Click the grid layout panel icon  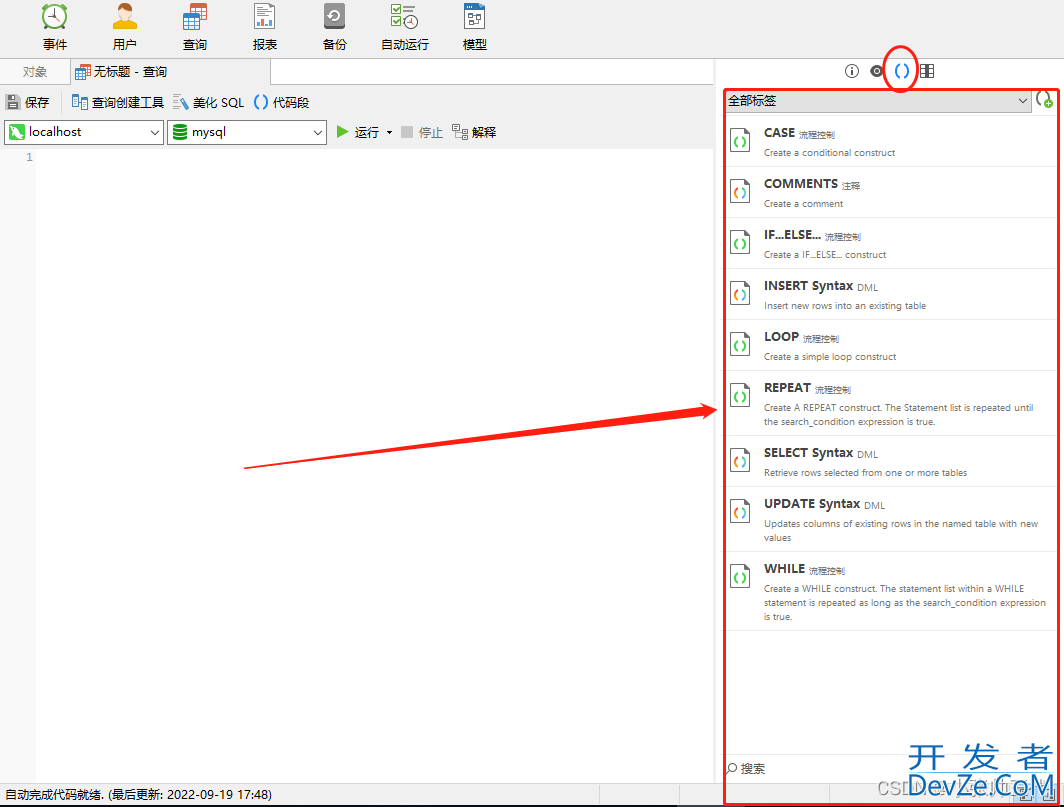(x=927, y=71)
